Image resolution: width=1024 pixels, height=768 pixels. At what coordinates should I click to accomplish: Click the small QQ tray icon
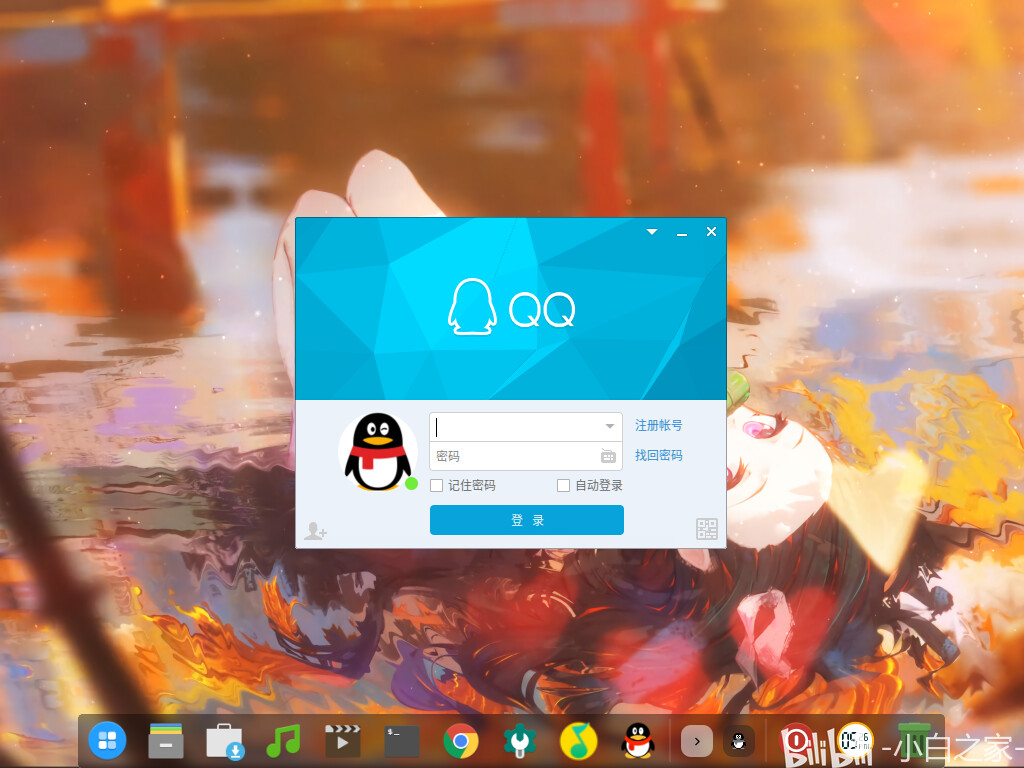[739, 741]
